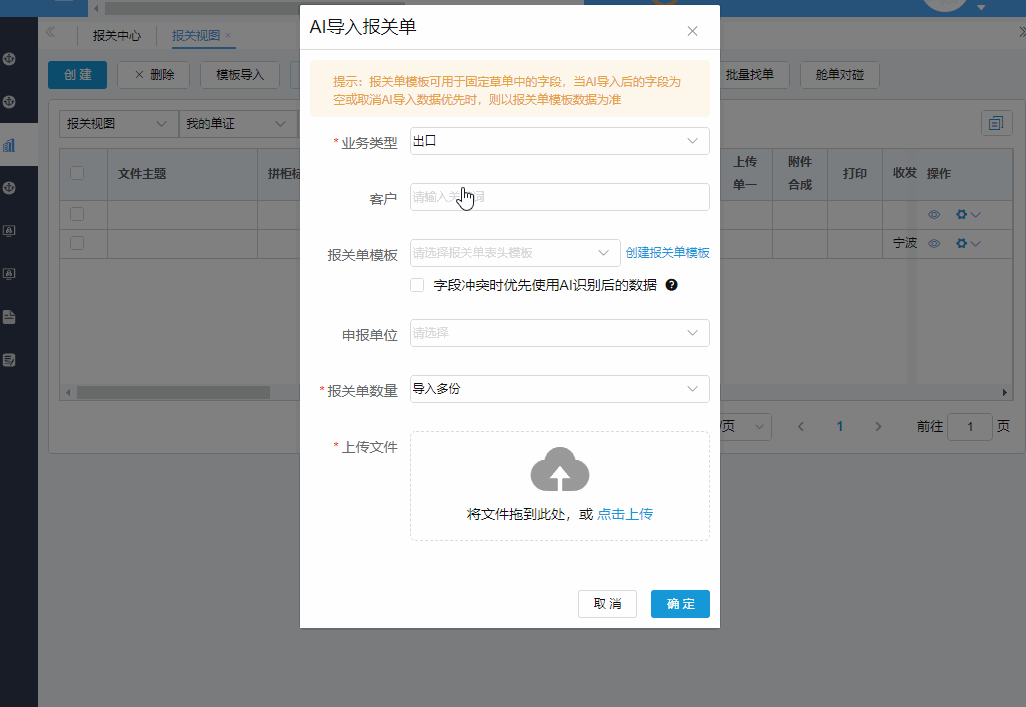Image resolution: width=1026 pixels, height=707 pixels.
Task: Tick the first table row checkbox
Action: (x=77, y=214)
